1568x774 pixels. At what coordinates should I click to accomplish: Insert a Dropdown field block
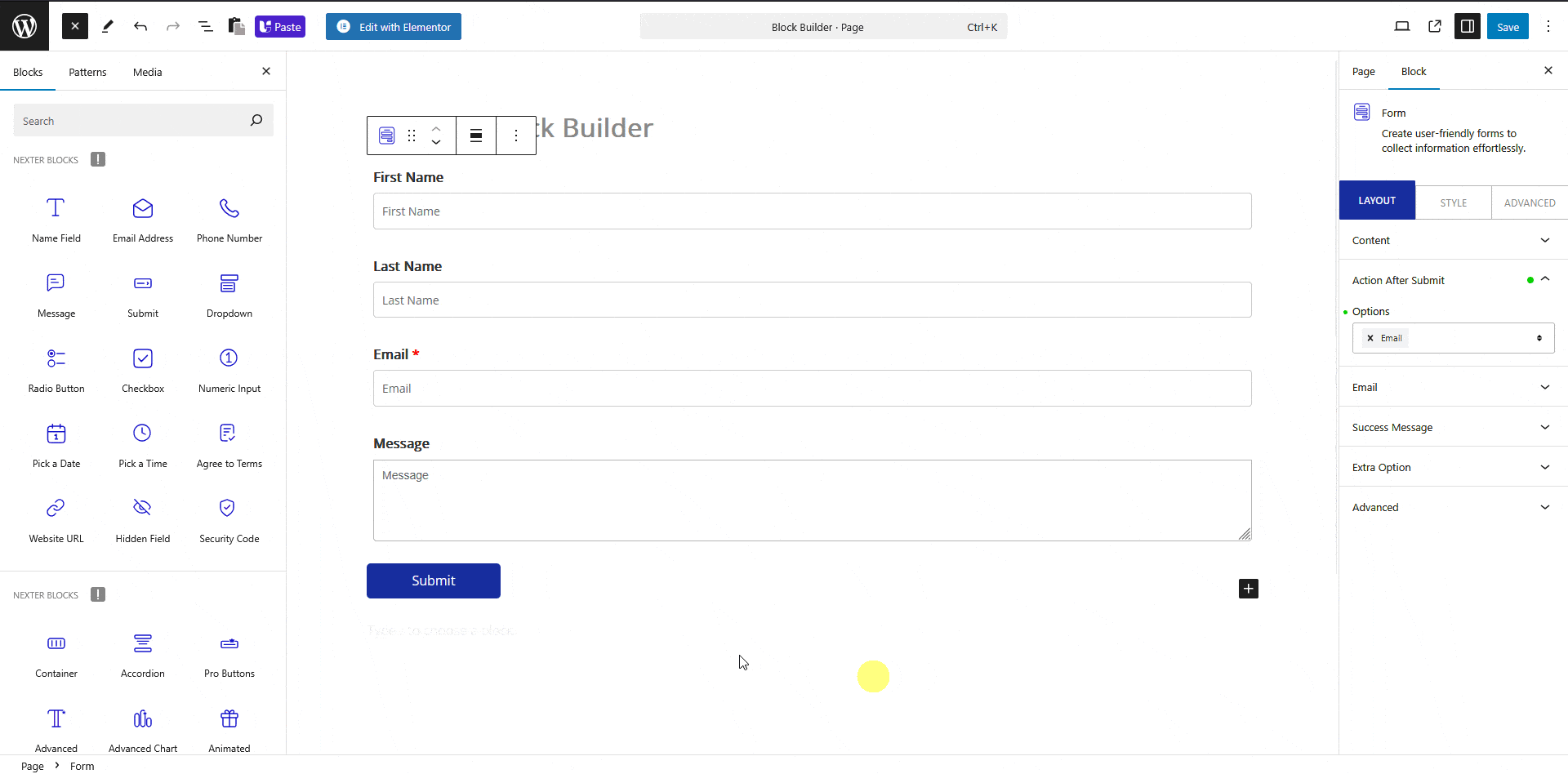tap(229, 294)
